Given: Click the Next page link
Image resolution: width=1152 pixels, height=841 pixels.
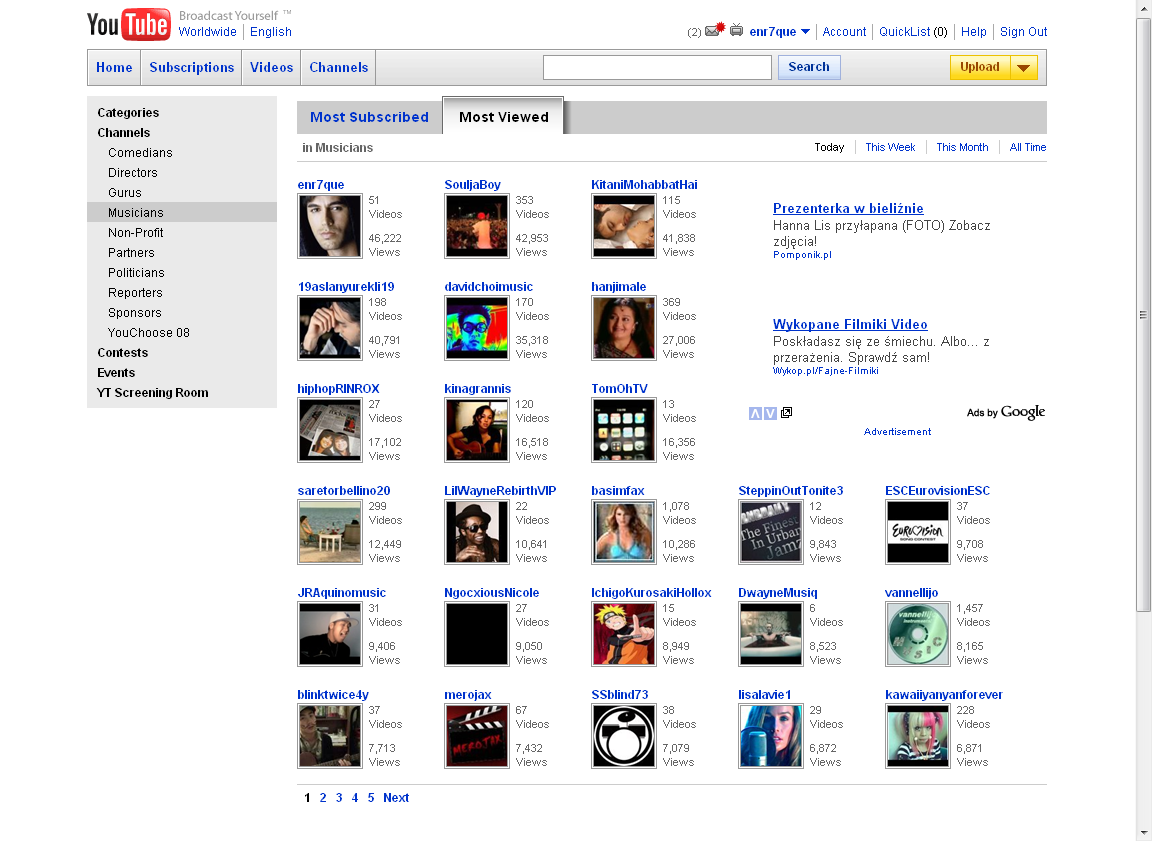Looking at the screenshot, I should tap(396, 798).
